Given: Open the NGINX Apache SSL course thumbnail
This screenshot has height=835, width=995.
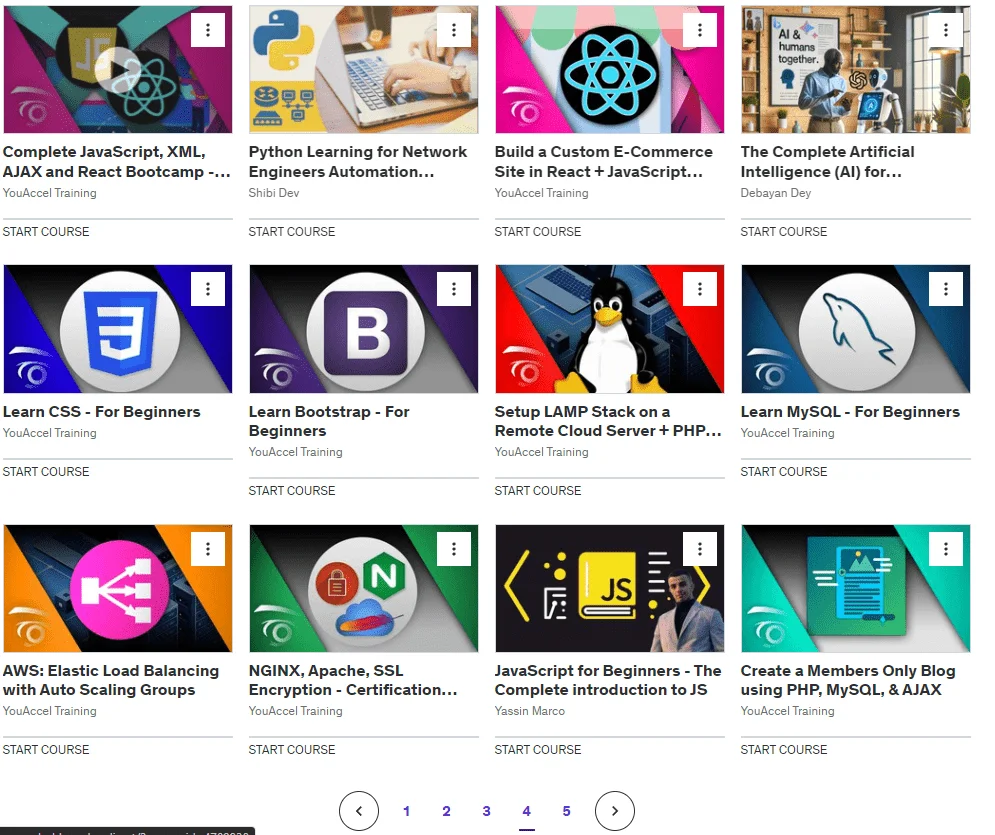Looking at the screenshot, I should (x=364, y=588).
